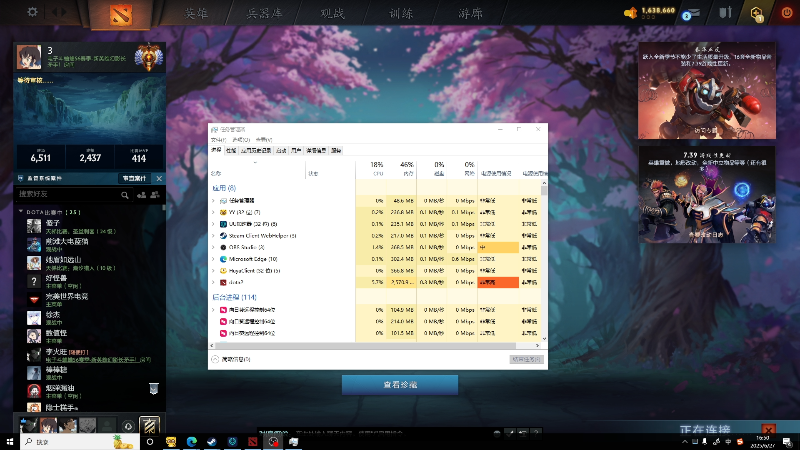Click the large striped icon in the party bar
800x450 pixels.
pos(149,426)
